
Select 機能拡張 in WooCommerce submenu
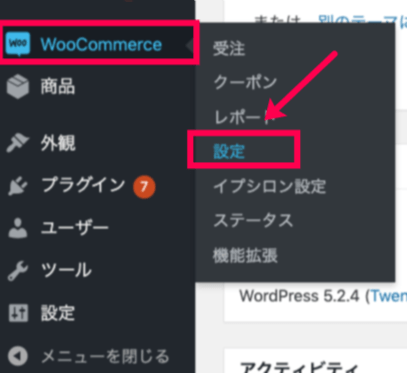coord(245,255)
